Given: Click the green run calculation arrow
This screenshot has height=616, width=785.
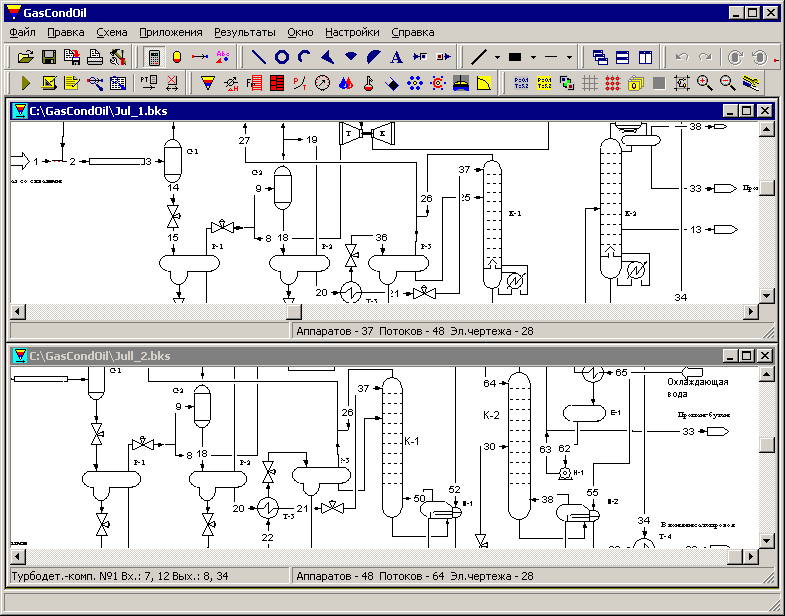Looking at the screenshot, I should click(x=26, y=83).
